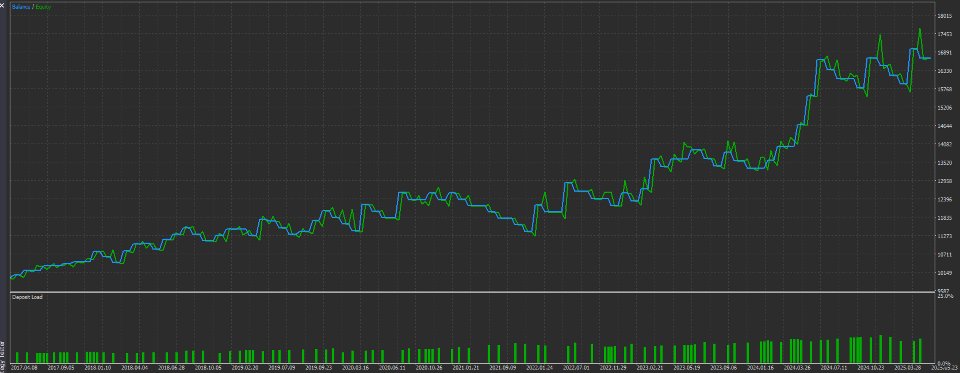Click the 16891 value on the price axis
The image size is (960, 373).
pos(945,53)
